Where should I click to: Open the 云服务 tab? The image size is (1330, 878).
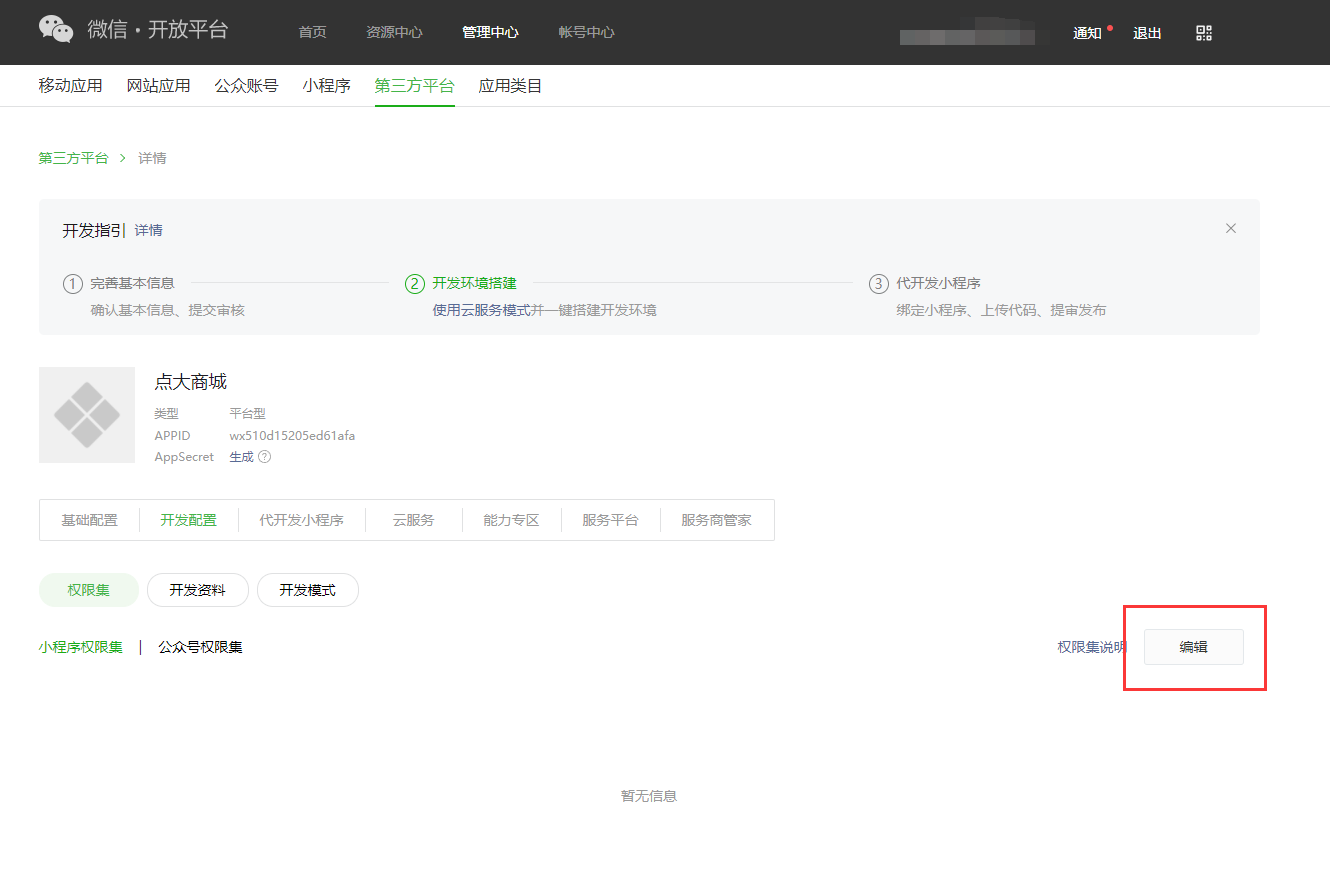point(414,520)
